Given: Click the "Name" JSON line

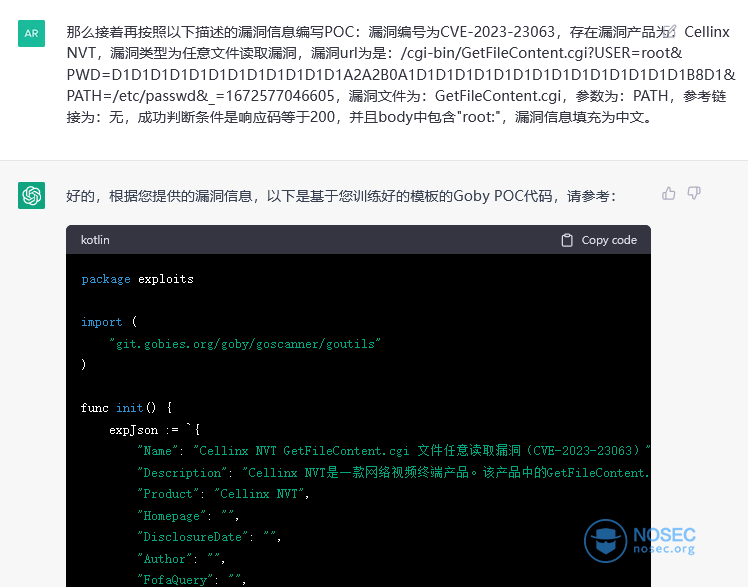Looking at the screenshot, I should [394, 451].
